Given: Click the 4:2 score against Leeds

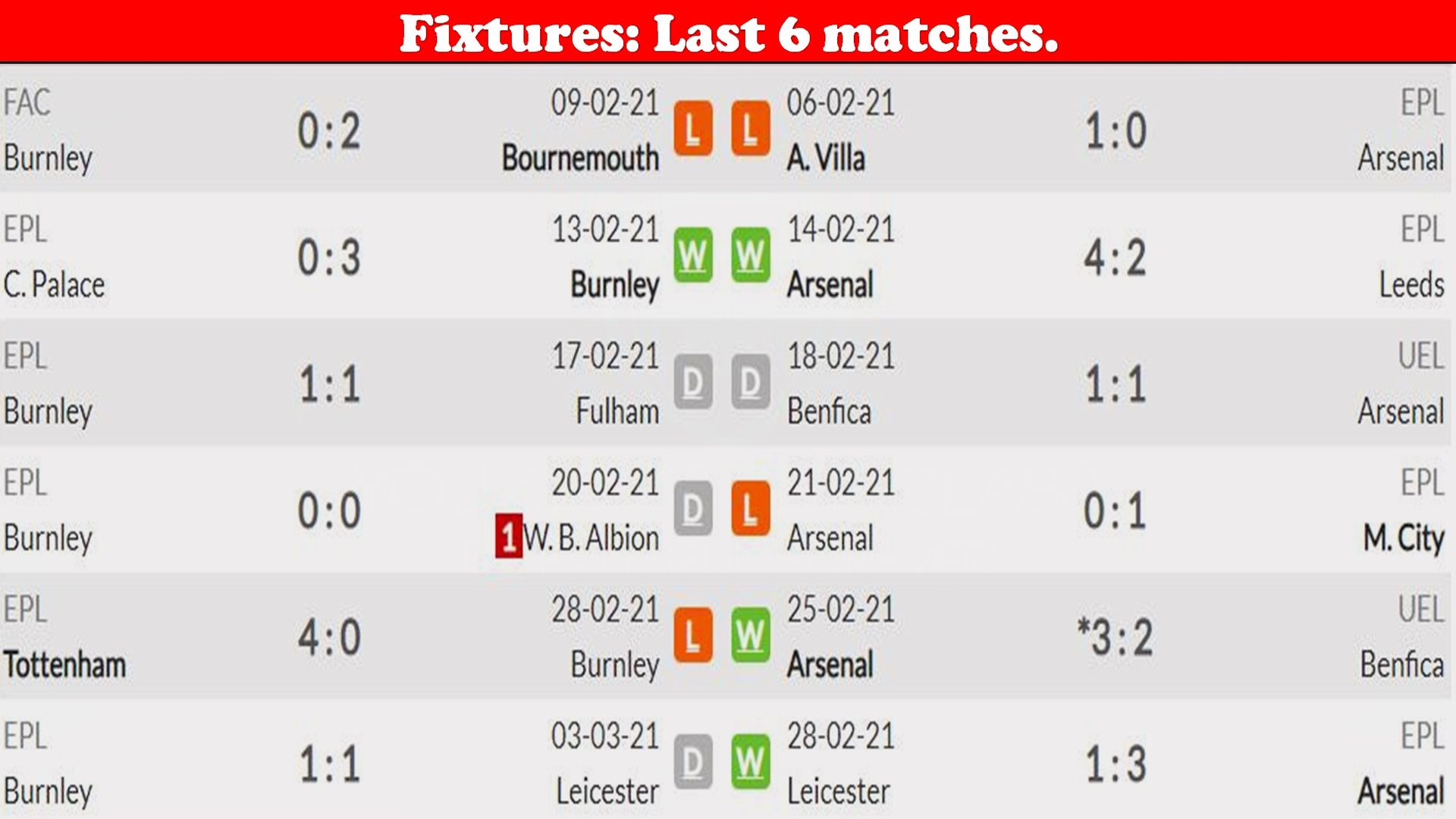Looking at the screenshot, I should pyautogui.click(x=1115, y=257).
